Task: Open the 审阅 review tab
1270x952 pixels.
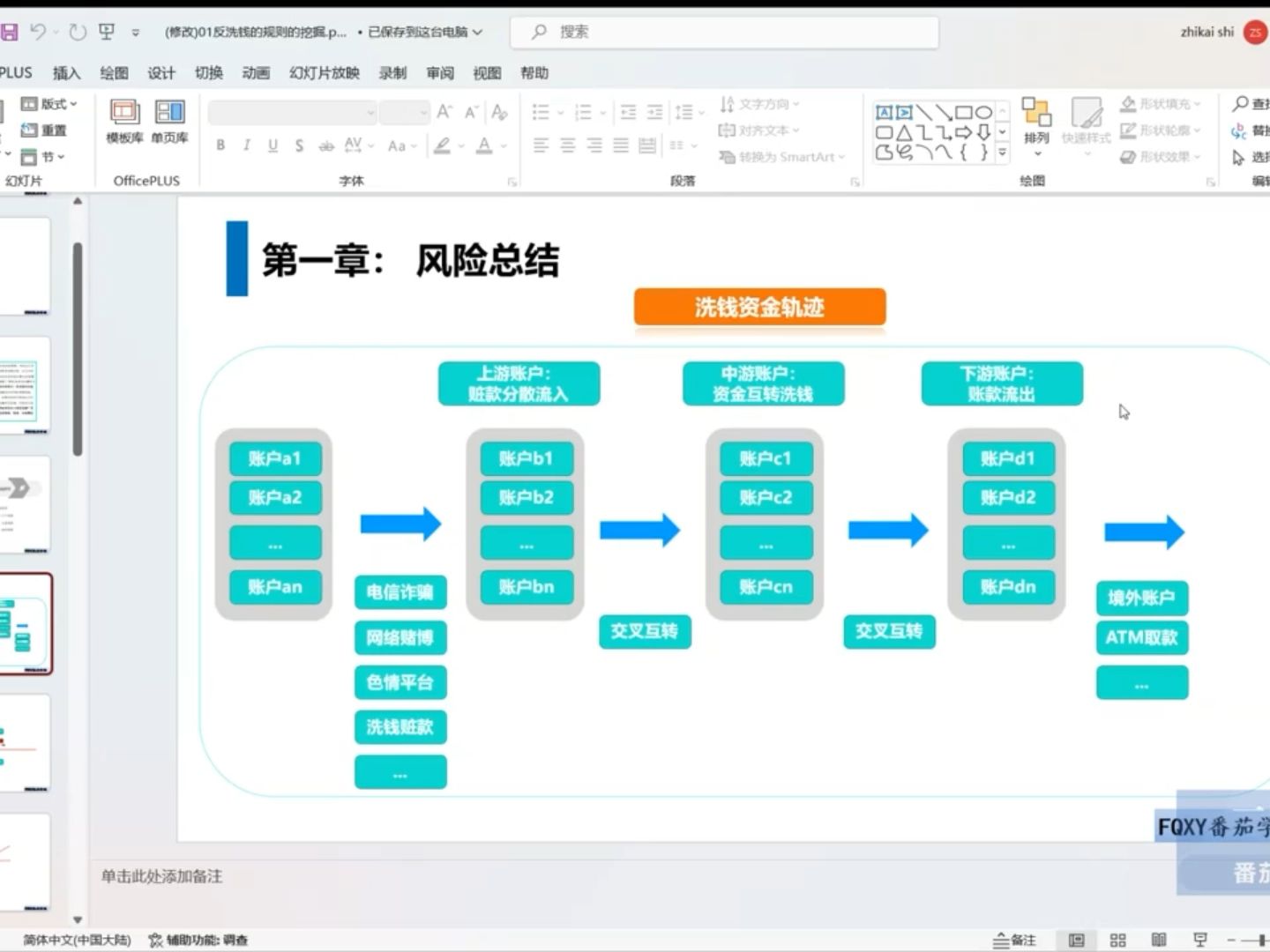Action: point(439,73)
